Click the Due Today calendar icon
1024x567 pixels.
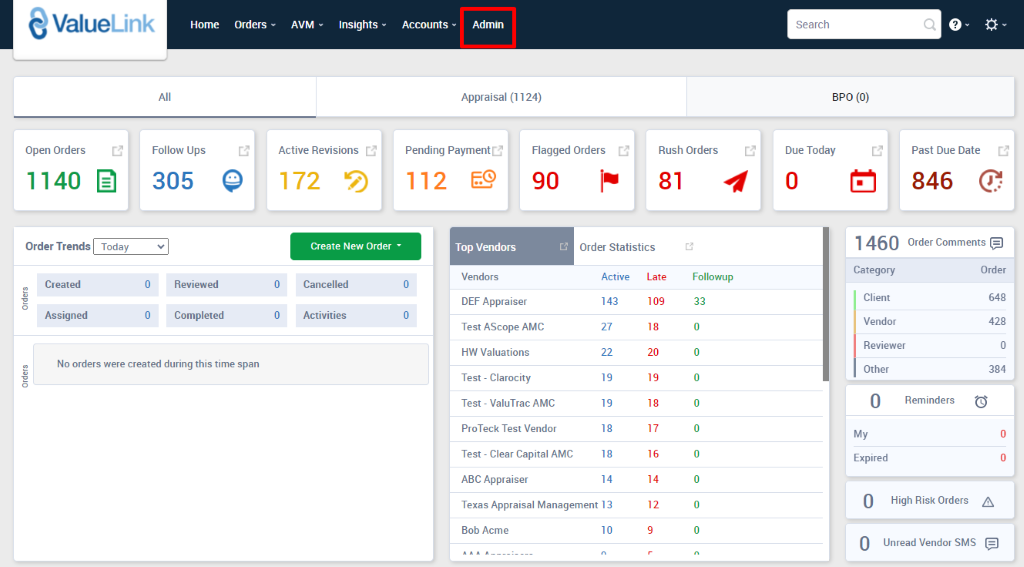863,181
